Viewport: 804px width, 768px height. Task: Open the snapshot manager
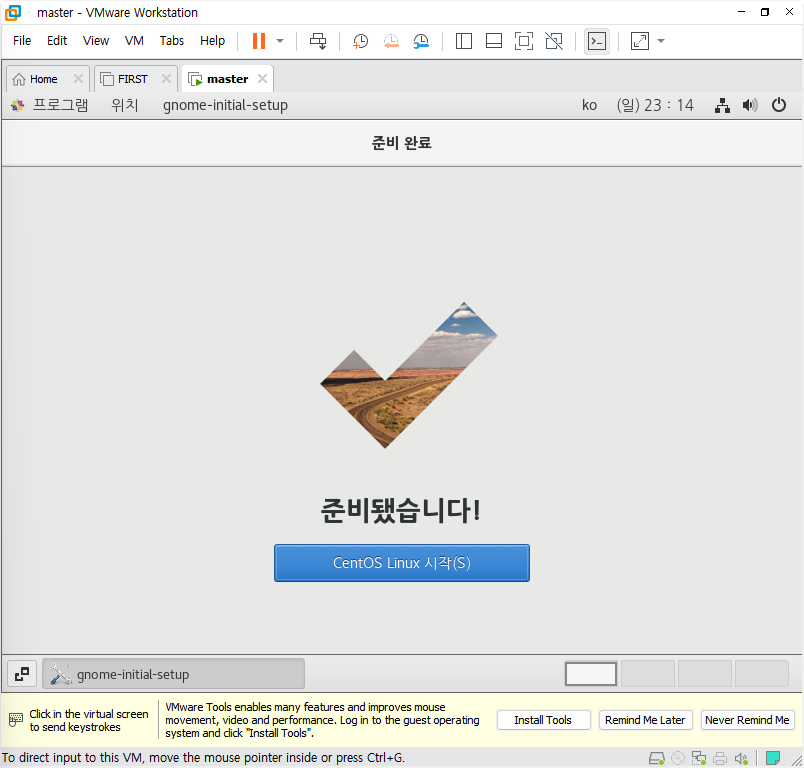coord(421,41)
